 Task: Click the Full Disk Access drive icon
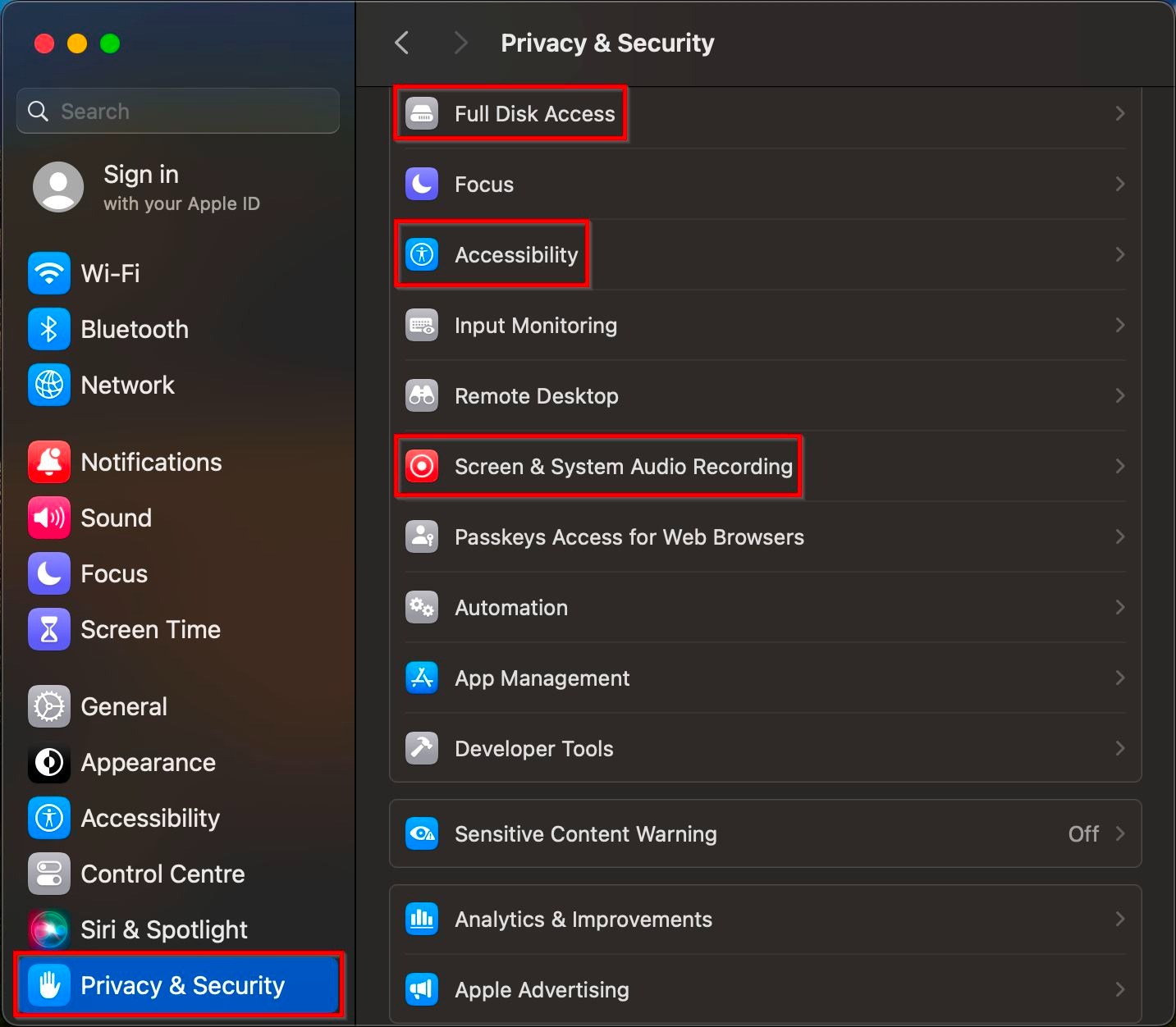point(422,113)
